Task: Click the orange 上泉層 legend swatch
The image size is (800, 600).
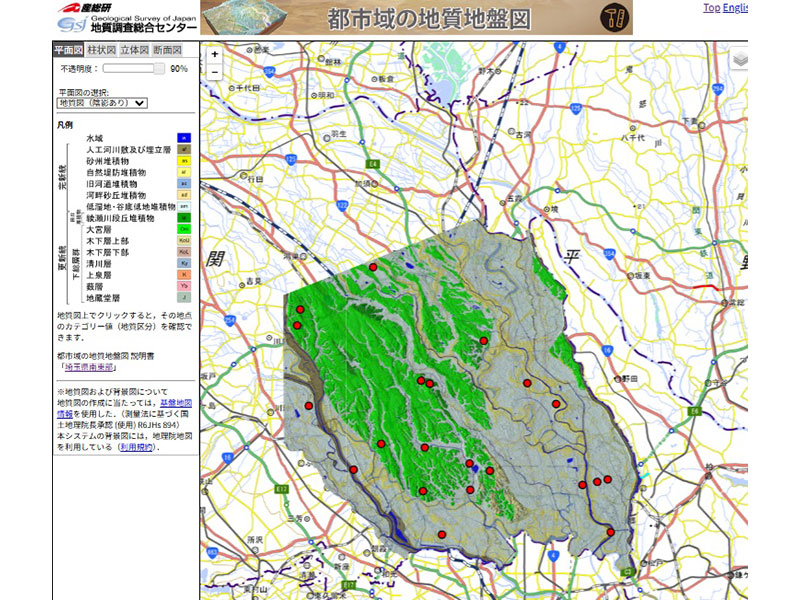Action: click(184, 274)
